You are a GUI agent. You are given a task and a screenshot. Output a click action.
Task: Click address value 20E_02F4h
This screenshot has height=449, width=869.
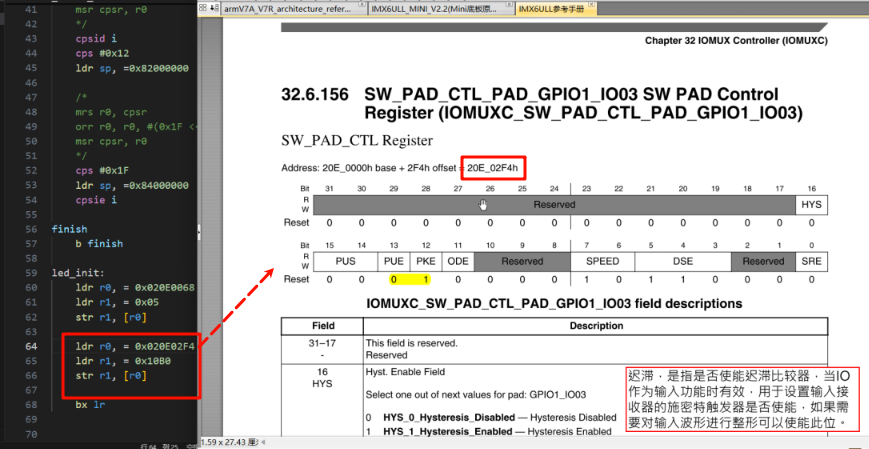[x=493, y=168]
